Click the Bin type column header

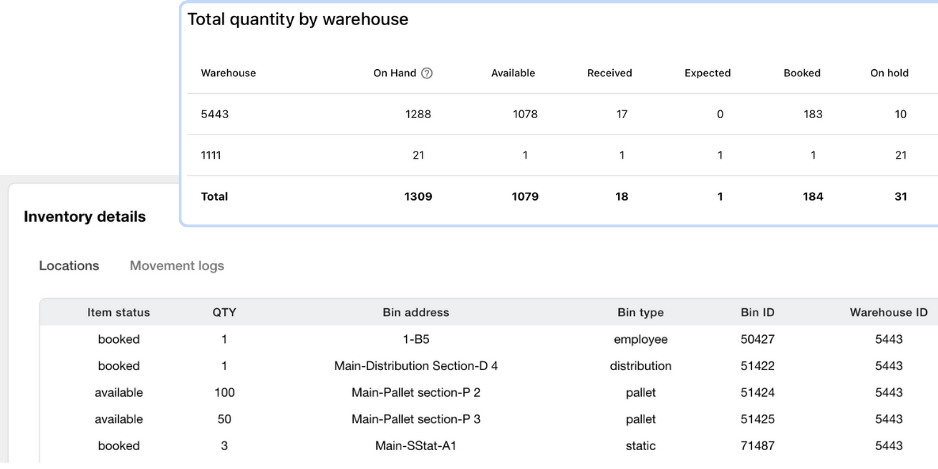pos(640,313)
